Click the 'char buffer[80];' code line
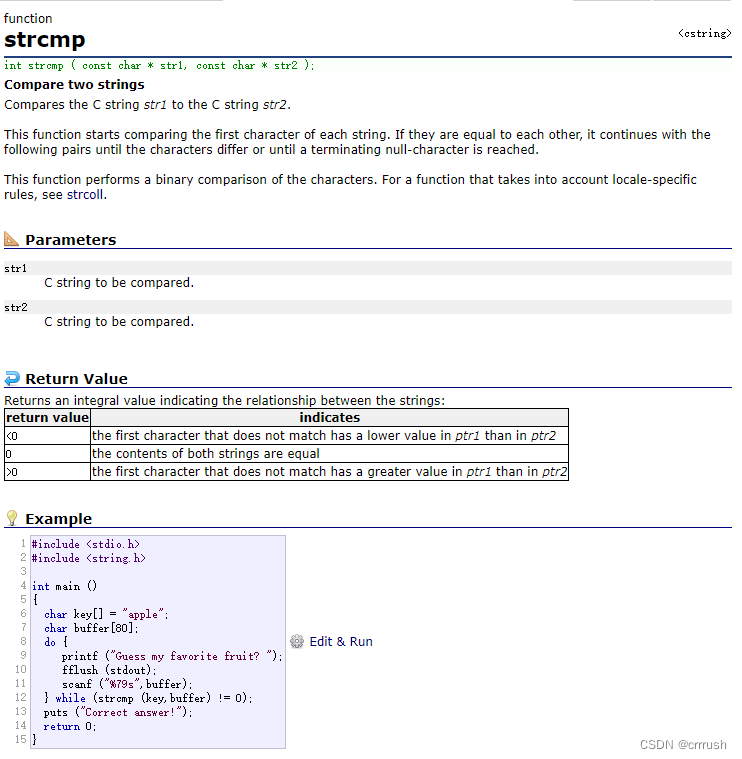This screenshot has width=742, height=759. [91, 628]
